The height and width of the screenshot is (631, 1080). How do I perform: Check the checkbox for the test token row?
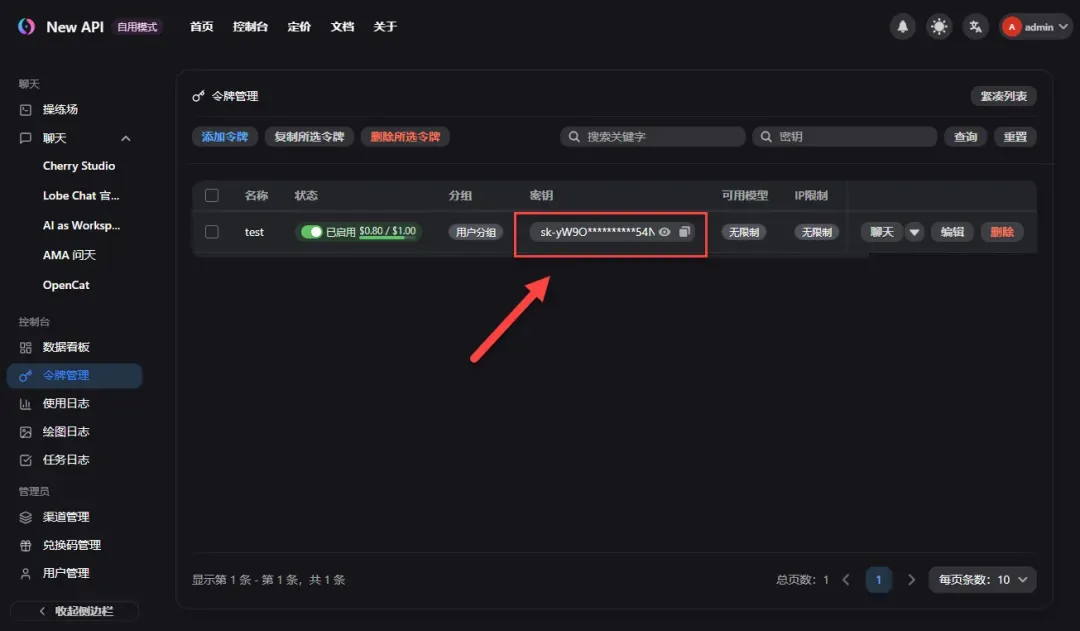[x=212, y=231]
